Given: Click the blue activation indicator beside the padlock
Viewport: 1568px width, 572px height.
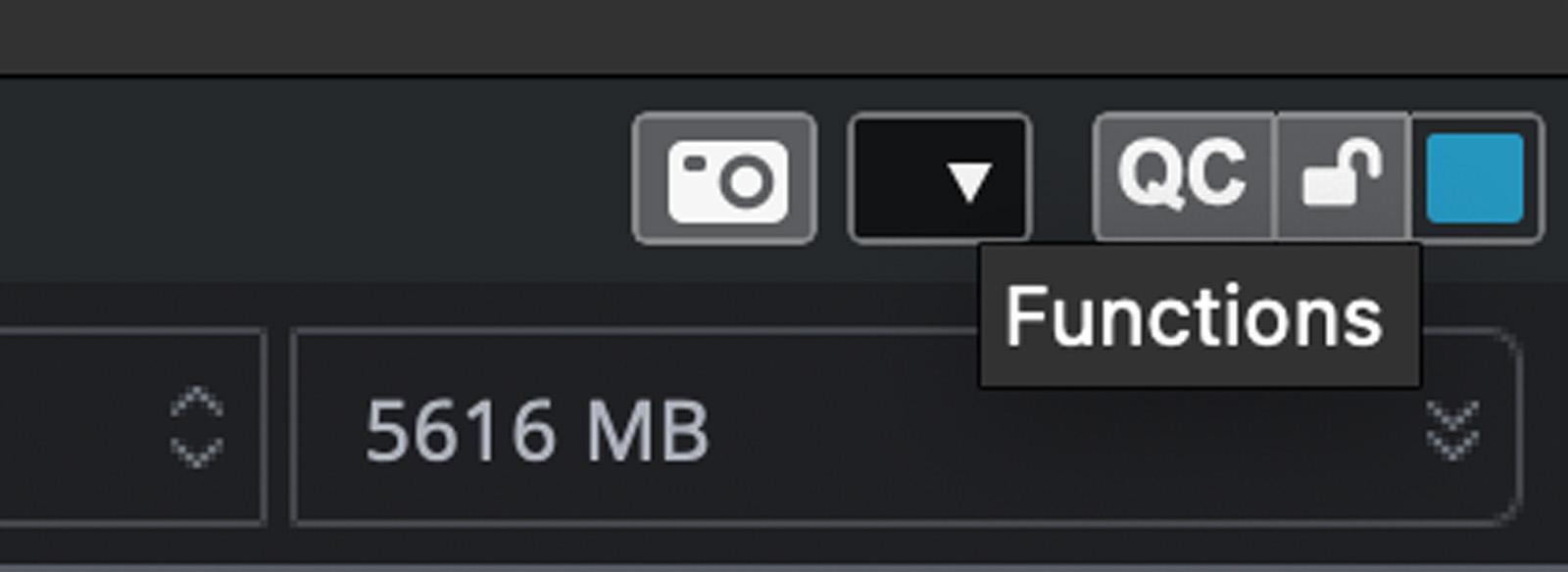Looking at the screenshot, I should 1475,179.
